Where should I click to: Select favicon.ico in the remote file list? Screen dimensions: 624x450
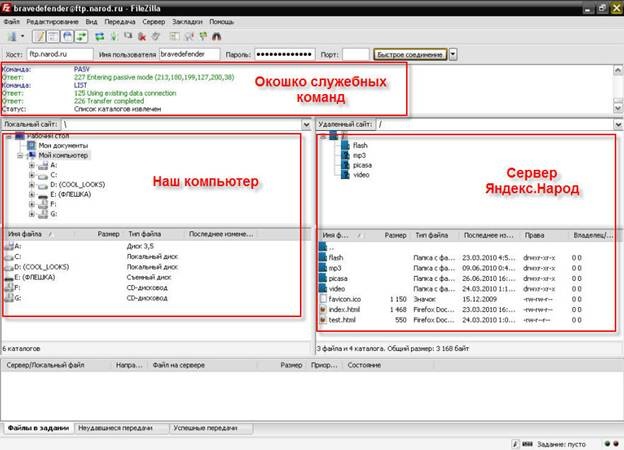click(345, 299)
